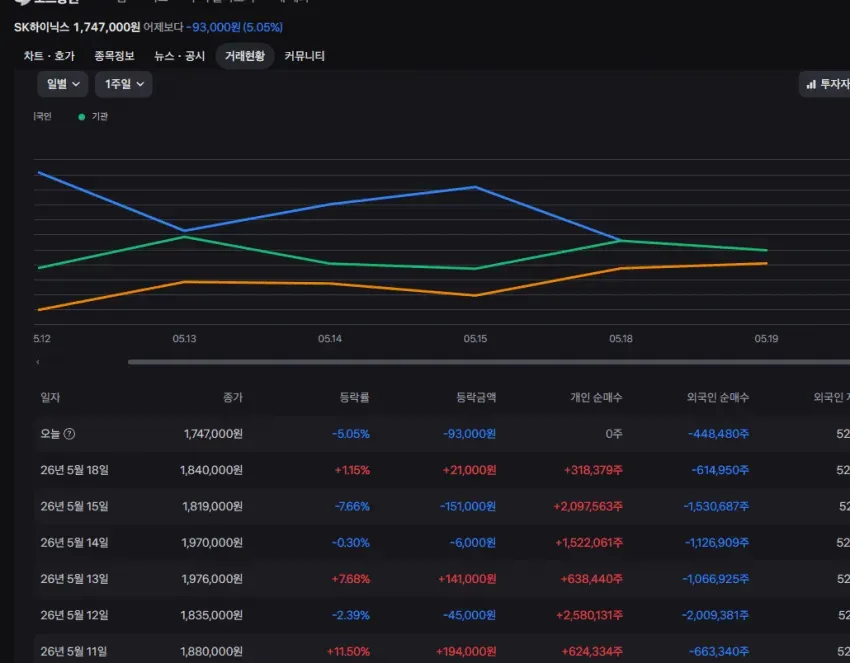The width and height of the screenshot is (850, 663).
Task: Click the +11.50% change rate cell
Action: pos(348,651)
